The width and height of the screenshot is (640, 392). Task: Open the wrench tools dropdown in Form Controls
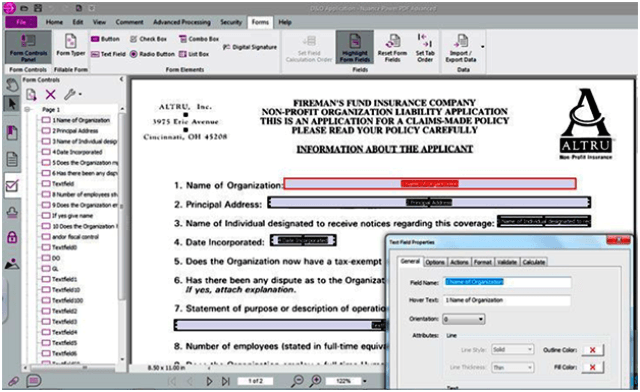[72, 95]
